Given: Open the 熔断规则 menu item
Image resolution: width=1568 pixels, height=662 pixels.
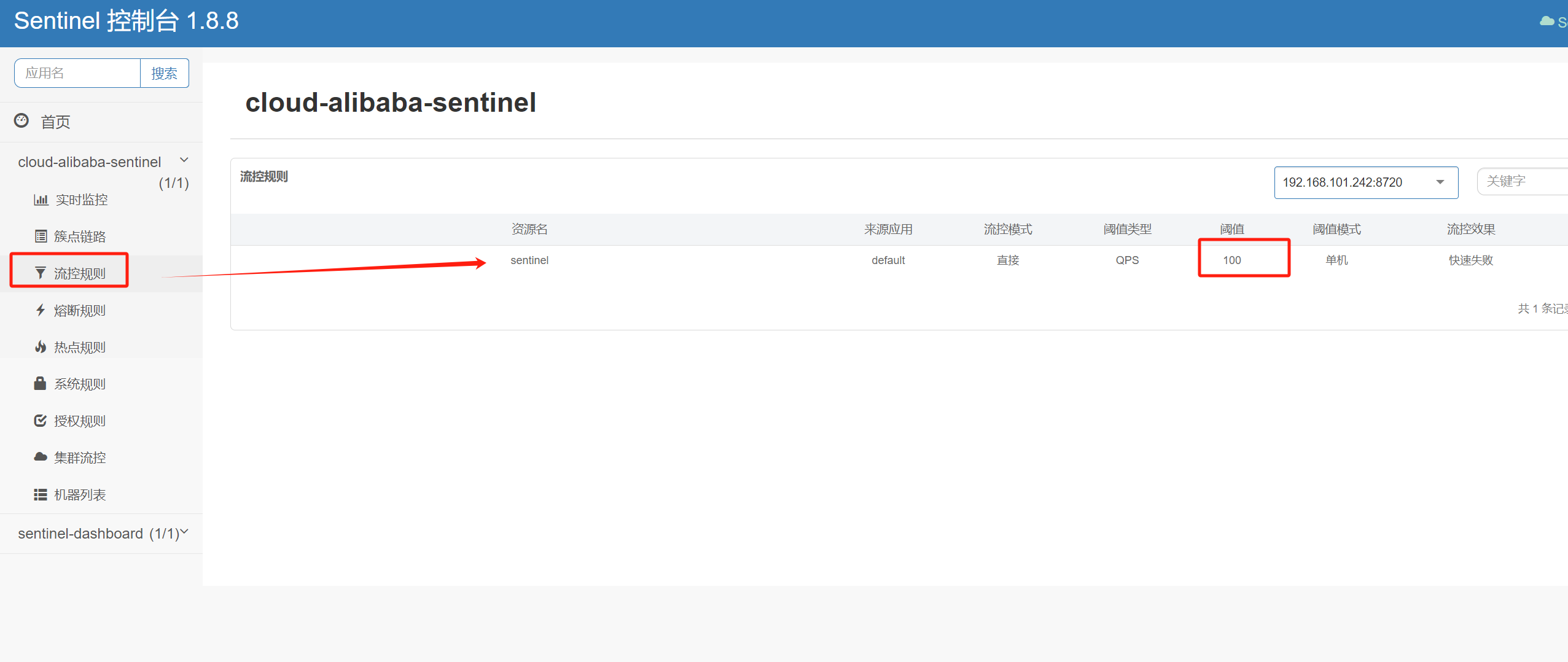Looking at the screenshot, I should 80,311.
